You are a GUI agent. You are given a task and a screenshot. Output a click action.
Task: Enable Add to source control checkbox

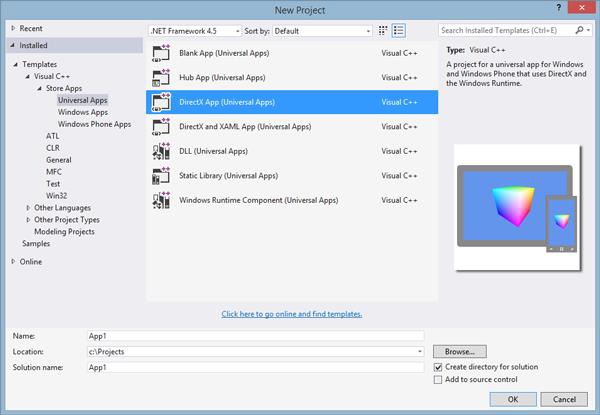coord(438,380)
